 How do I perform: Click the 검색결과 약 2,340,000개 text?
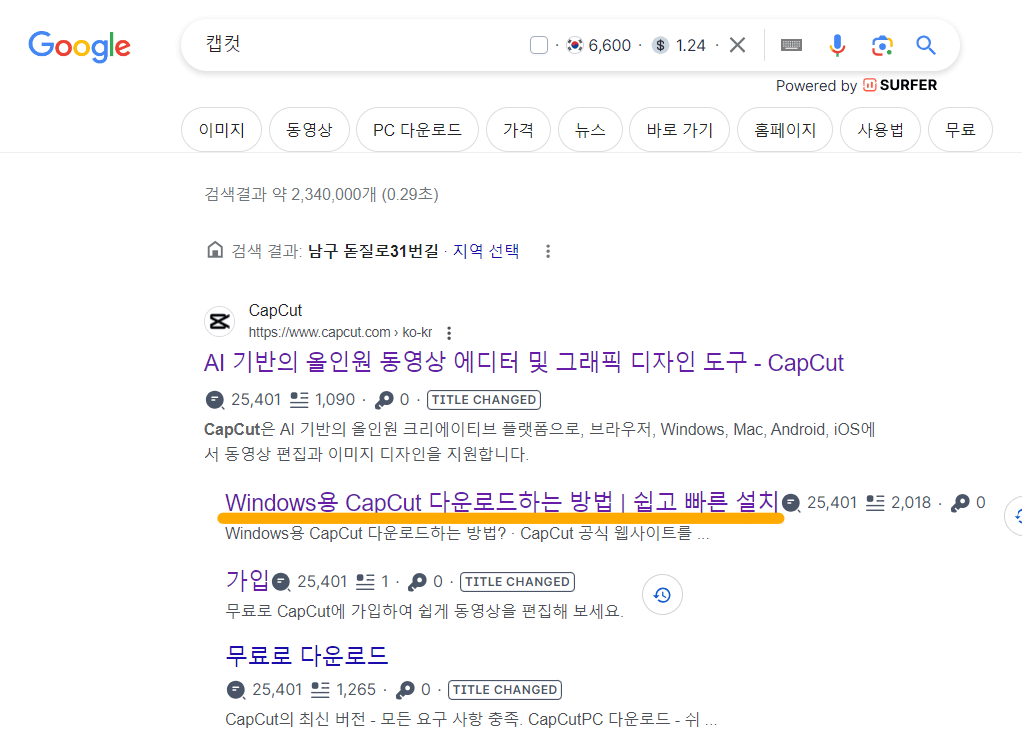click(x=321, y=194)
